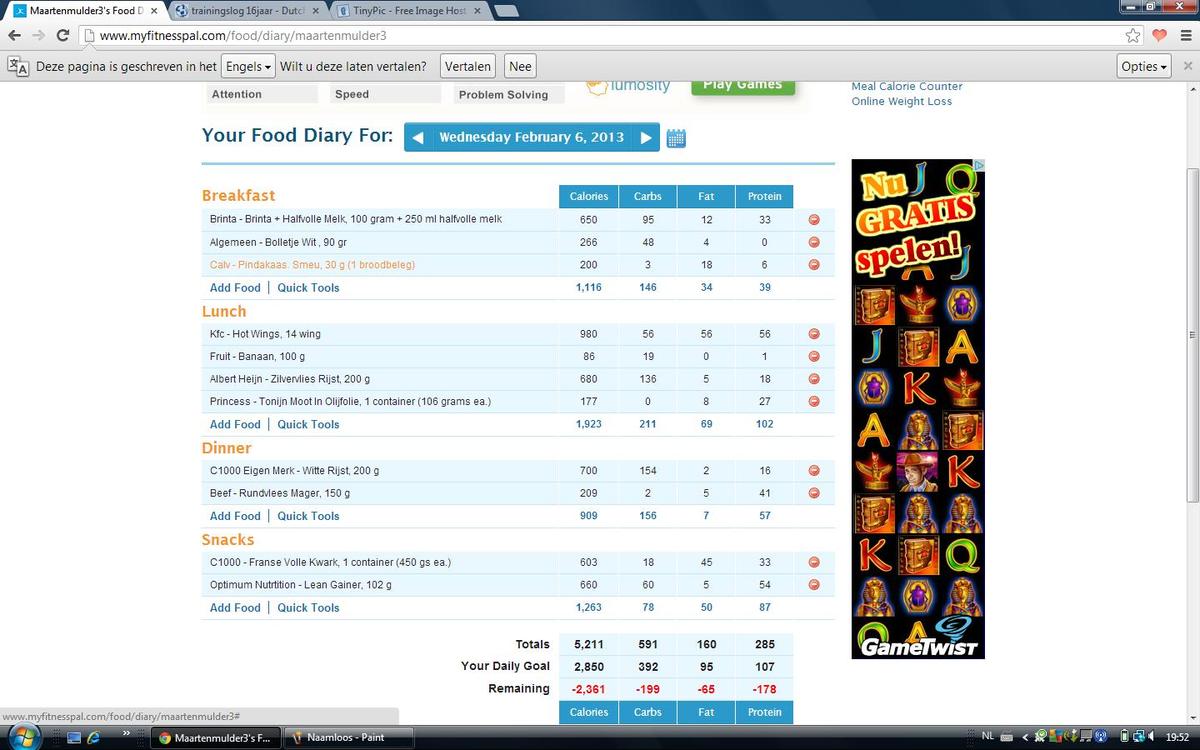Open Breakfast Quick Tools menu
This screenshot has width=1200, height=750.
pyautogui.click(x=308, y=288)
